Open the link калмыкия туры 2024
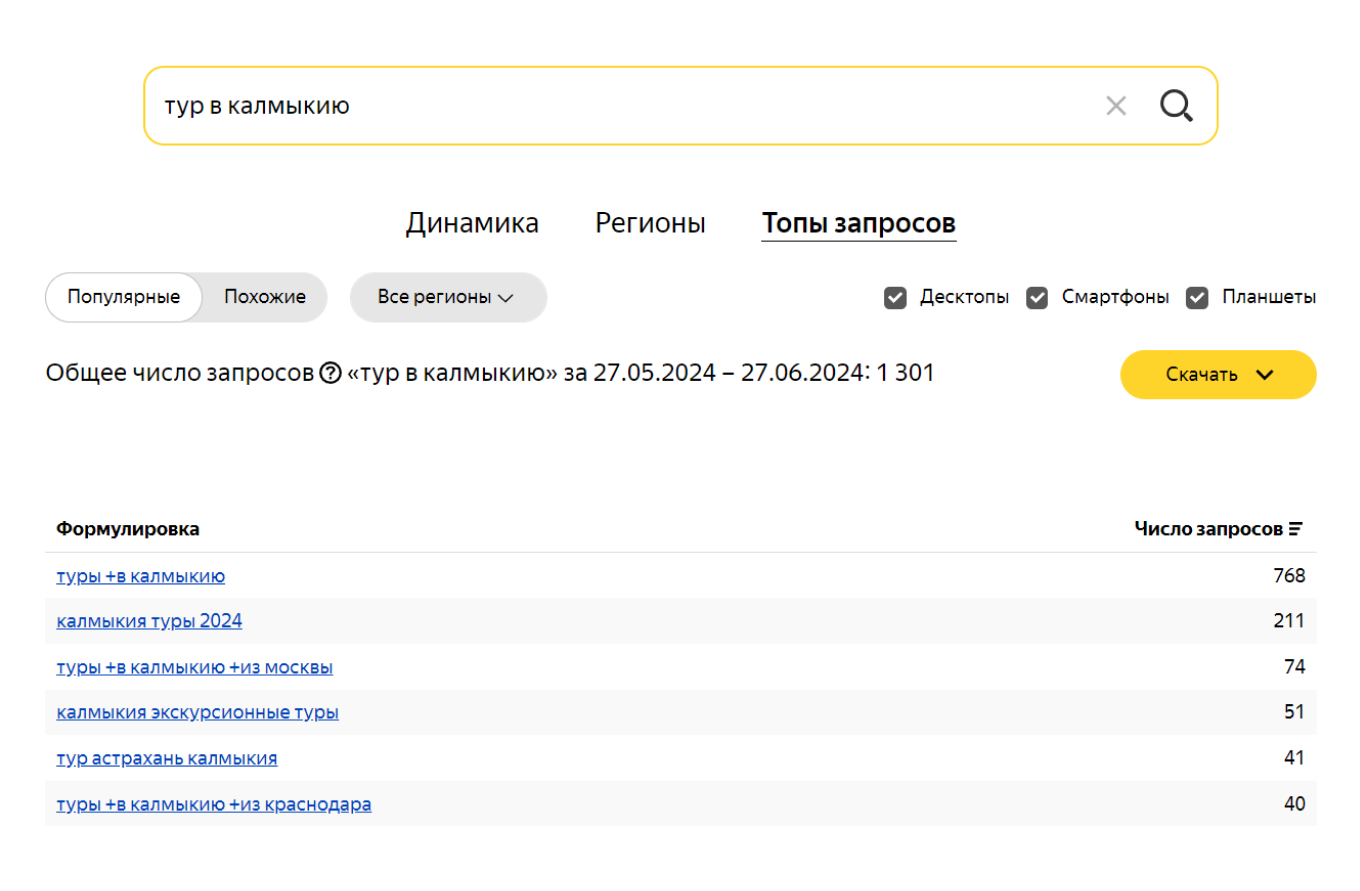This screenshot has width=1360, height=891. (x=149, y=621)
